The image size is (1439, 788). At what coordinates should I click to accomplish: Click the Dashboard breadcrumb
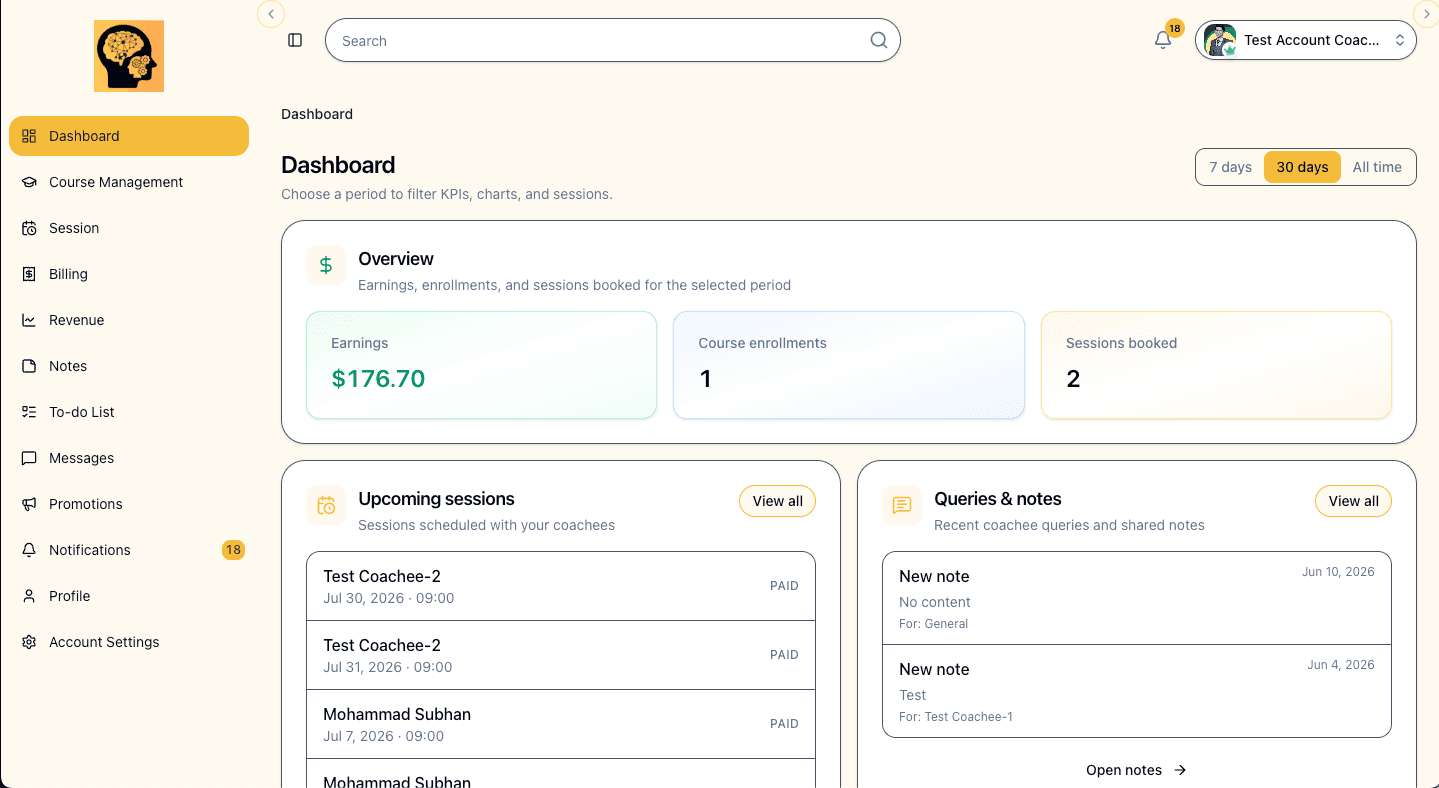(x=317, y=114)
